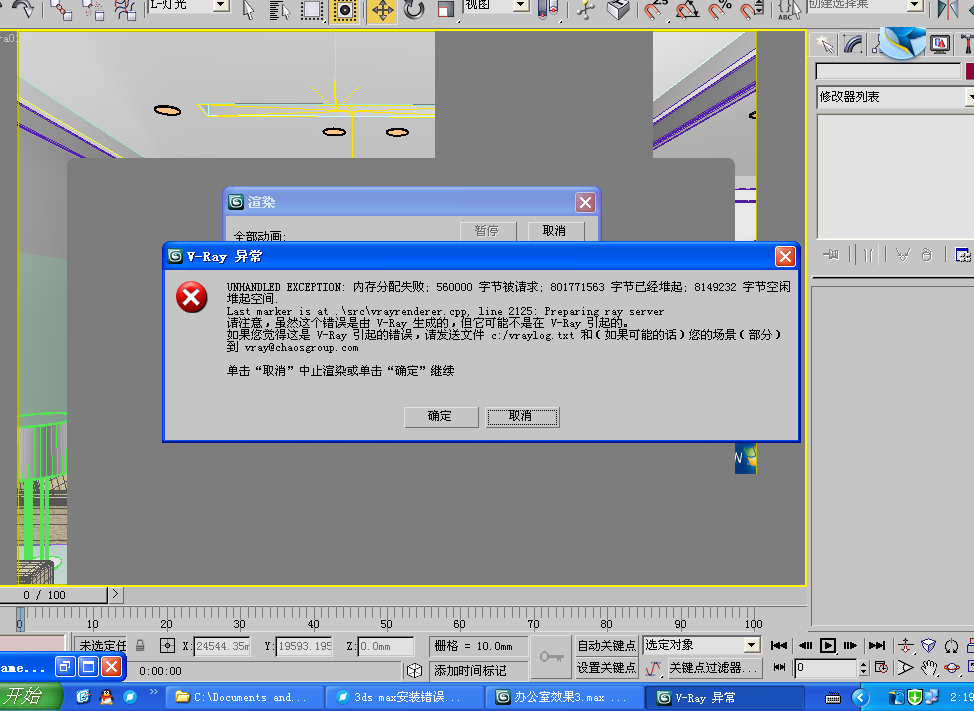Click 暂停 in the 渲染 render dialog
974x711 pixels.
488,231
